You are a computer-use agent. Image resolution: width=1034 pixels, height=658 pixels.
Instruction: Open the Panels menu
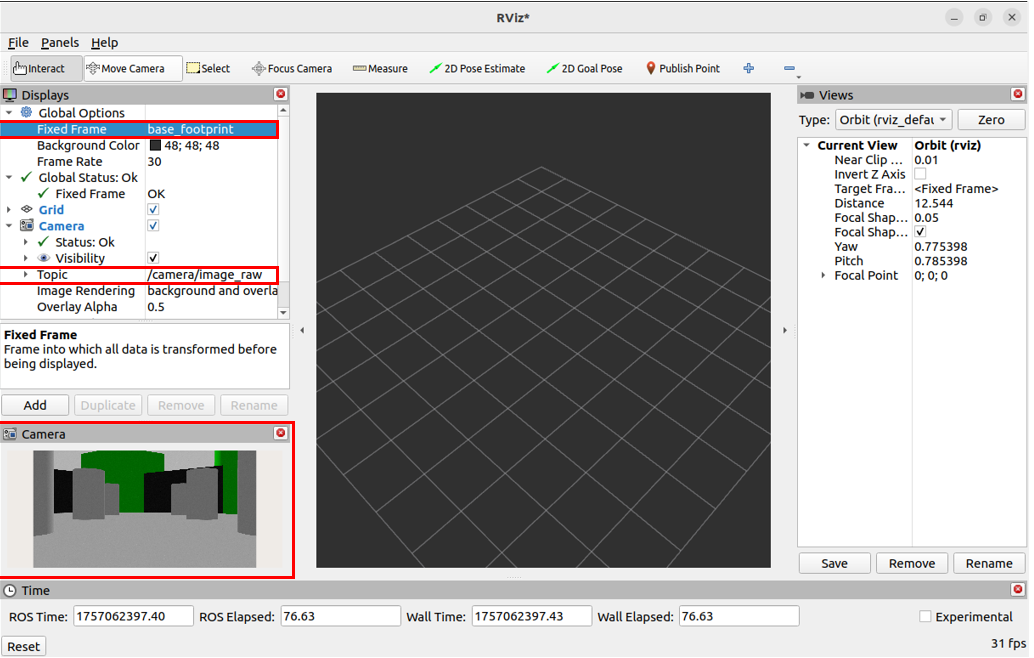[x=59, y=42]
